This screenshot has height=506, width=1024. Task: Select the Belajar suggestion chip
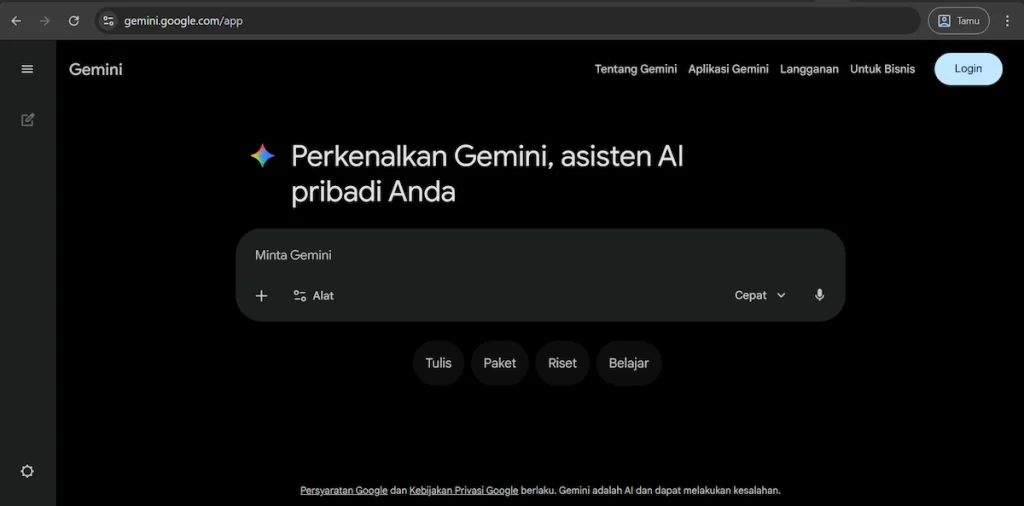tap(628, 363)
